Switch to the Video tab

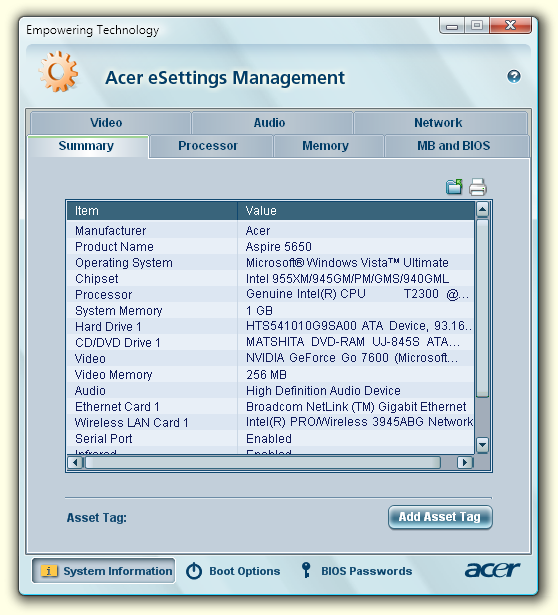coord(111,123)
